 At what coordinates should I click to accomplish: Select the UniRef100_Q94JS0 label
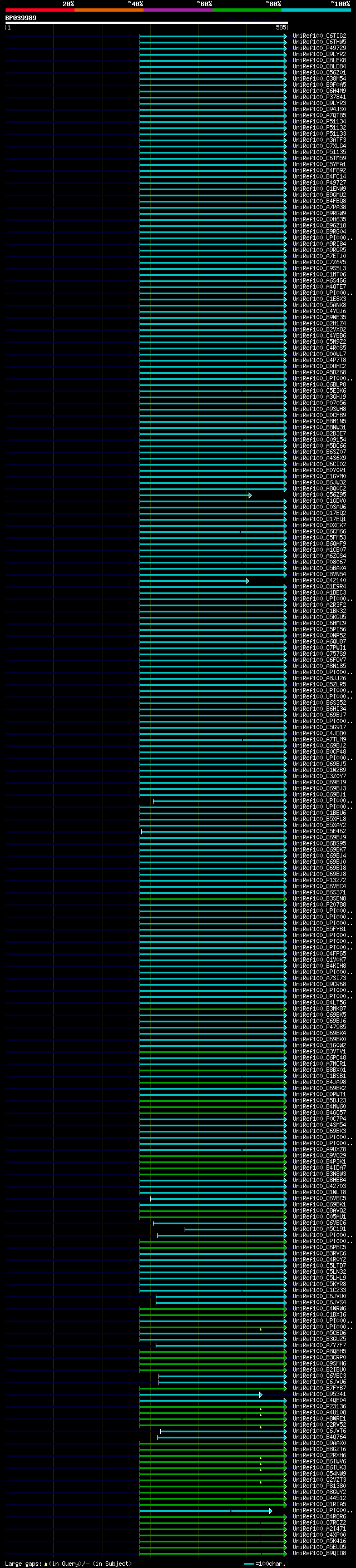(319, 109)
